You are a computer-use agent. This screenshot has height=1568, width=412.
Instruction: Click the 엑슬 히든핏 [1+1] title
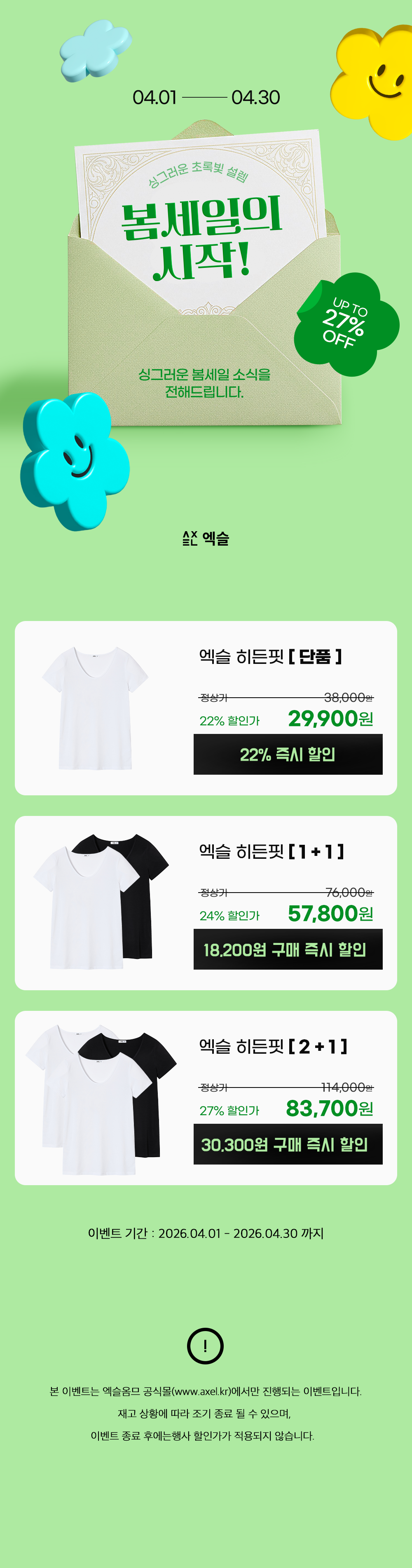272,851
